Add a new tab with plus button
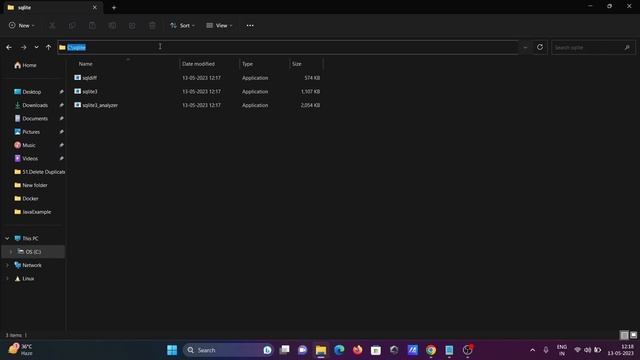The image size is (640, 360). [x=114, y=7]
